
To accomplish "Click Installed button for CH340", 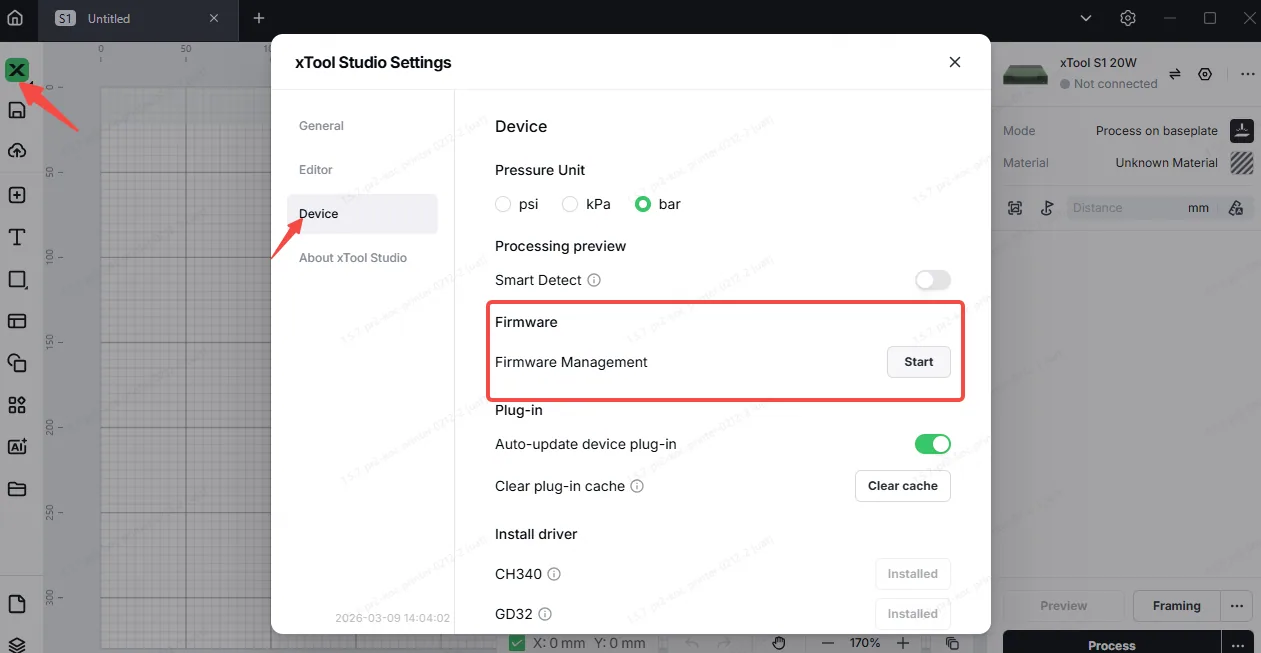I will (x=913, y=574).
